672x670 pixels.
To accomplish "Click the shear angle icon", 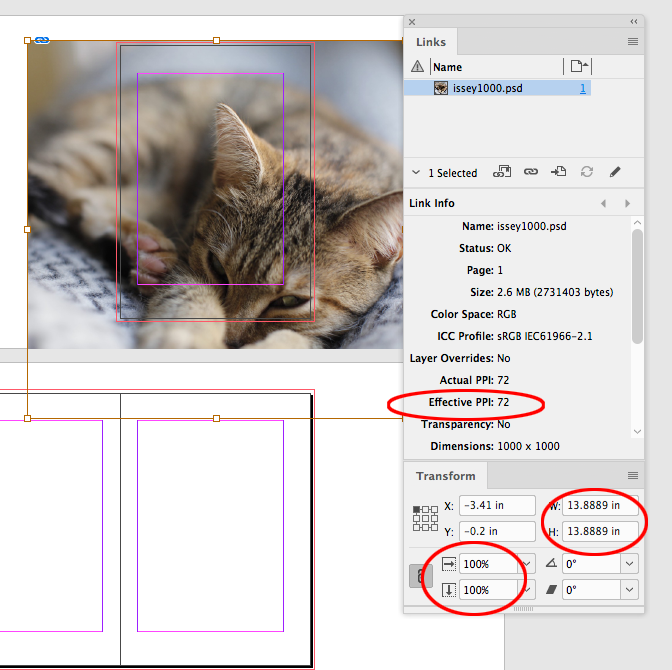I will (x=551, y=590).
